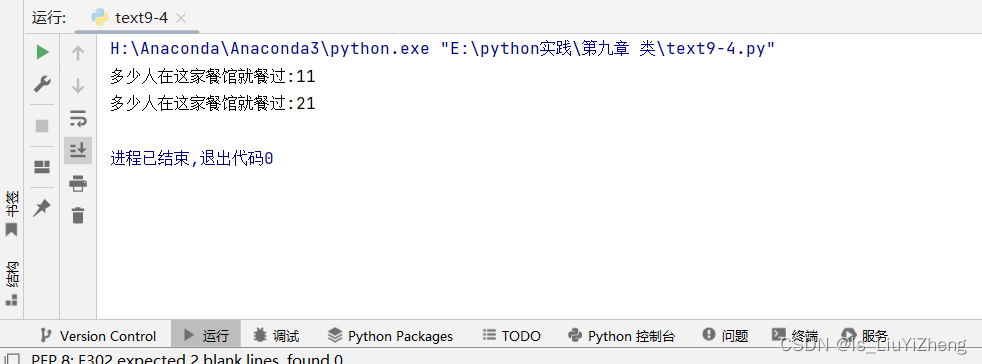Open the 终端 terminal tool window

click(x=795, y=336)
